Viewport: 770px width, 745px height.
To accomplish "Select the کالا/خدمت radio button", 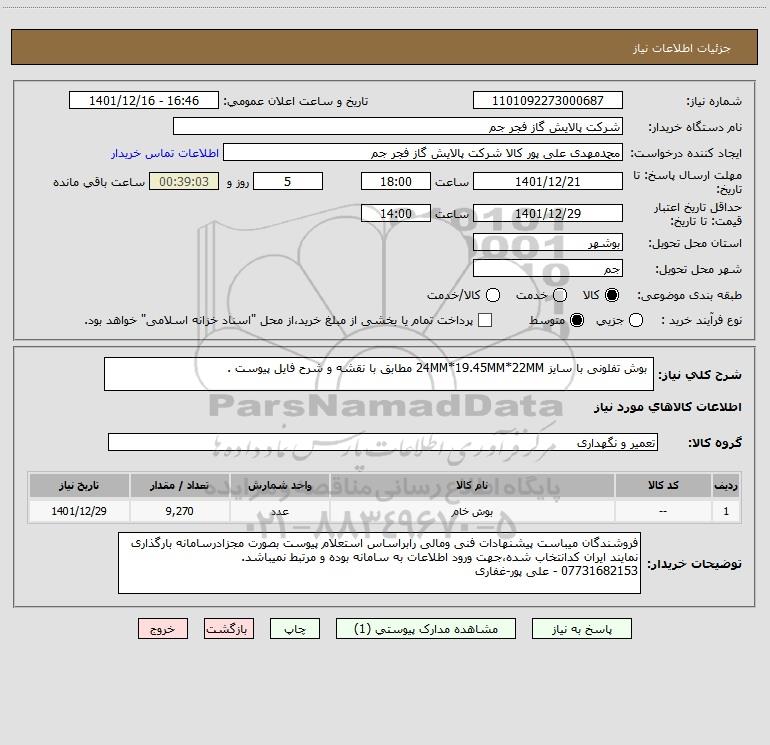I will tap(493, 295).
